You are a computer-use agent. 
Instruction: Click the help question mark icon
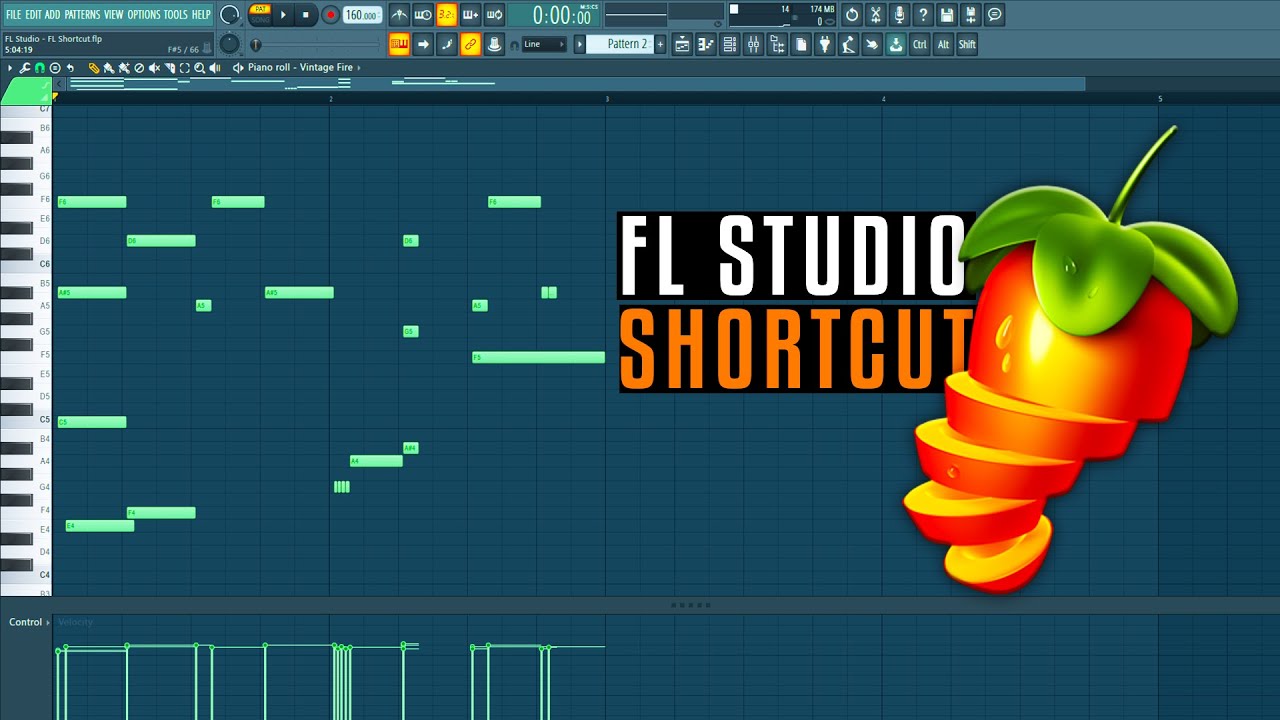coord(923,15)
